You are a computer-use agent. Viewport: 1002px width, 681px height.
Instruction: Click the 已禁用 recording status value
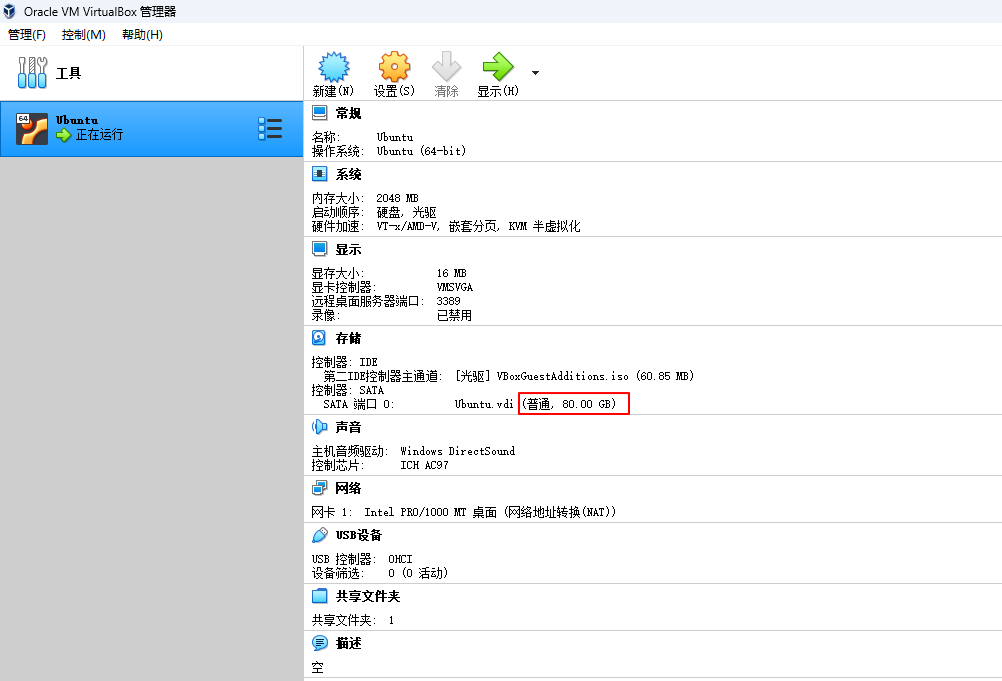454,316
